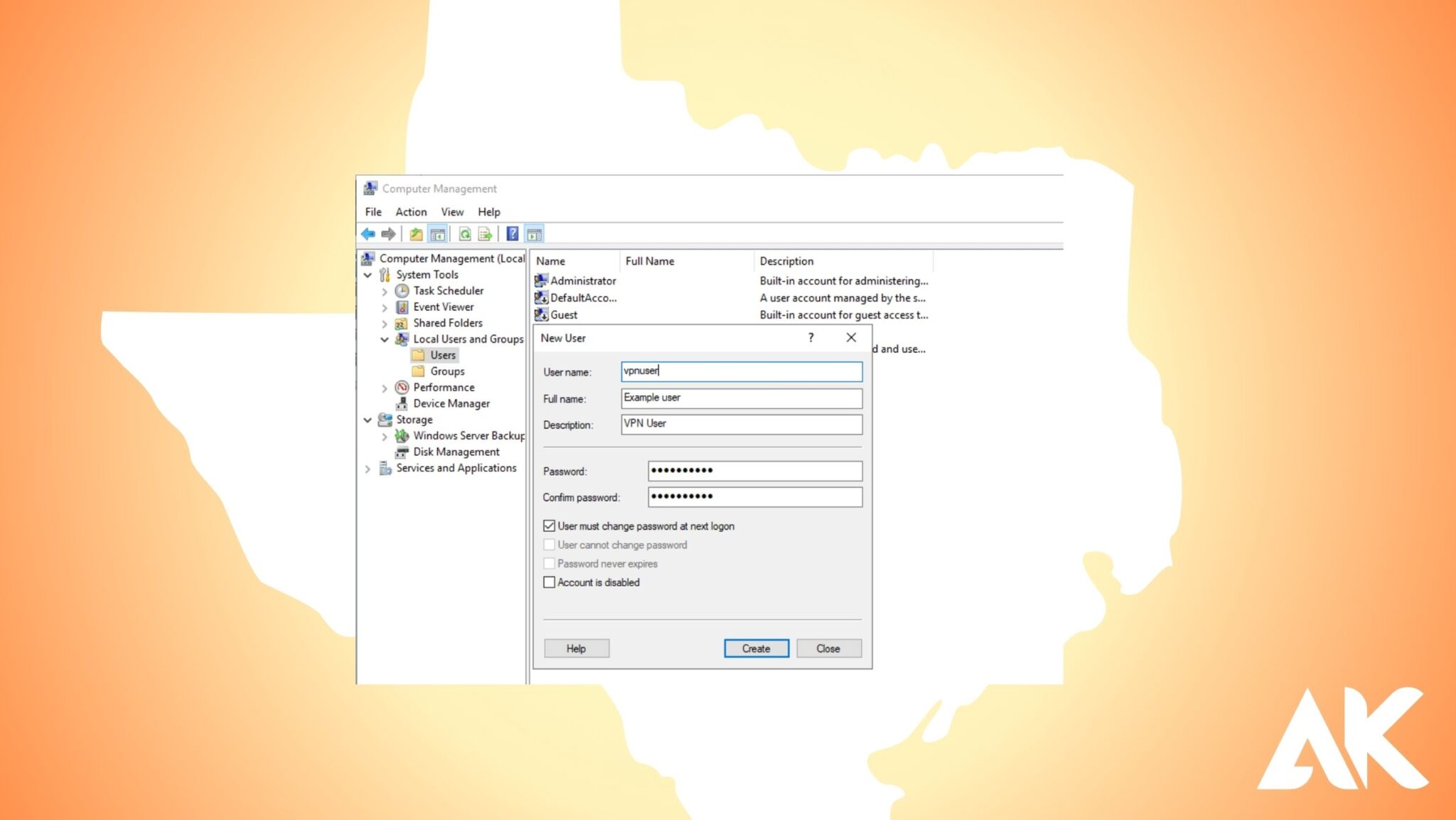Click the Show/Hide Console Tree toolbar icon
The height and width of the screenshot is (820, 1456).
437,234
